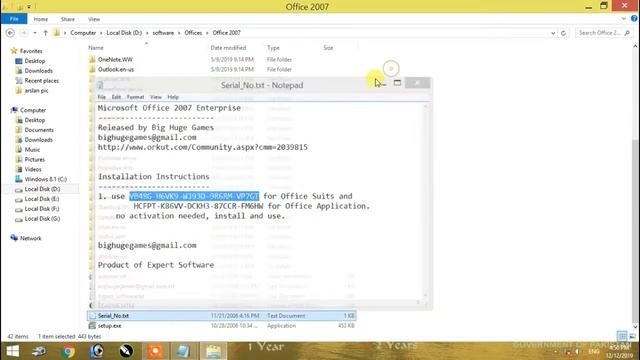Open Explorer help question mark icon
640x360 pixels.
[634, 19]
